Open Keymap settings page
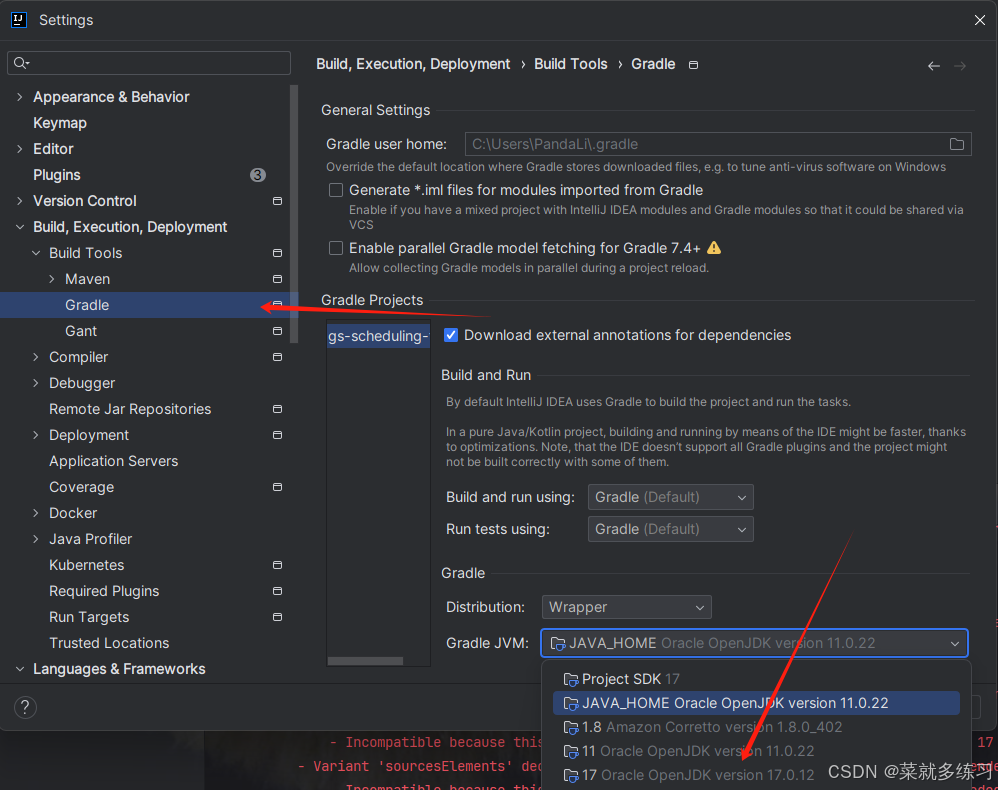 (60, 123)
